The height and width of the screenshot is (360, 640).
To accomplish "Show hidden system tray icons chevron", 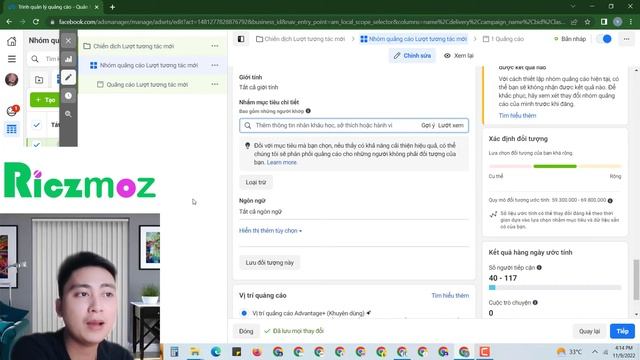I will coord(595,351).
